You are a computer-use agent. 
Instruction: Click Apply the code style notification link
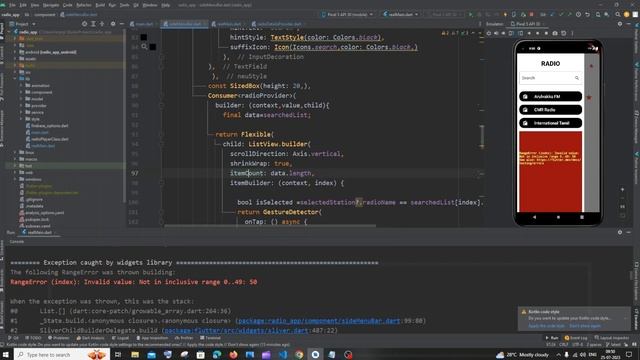click(x=546, y=326)
